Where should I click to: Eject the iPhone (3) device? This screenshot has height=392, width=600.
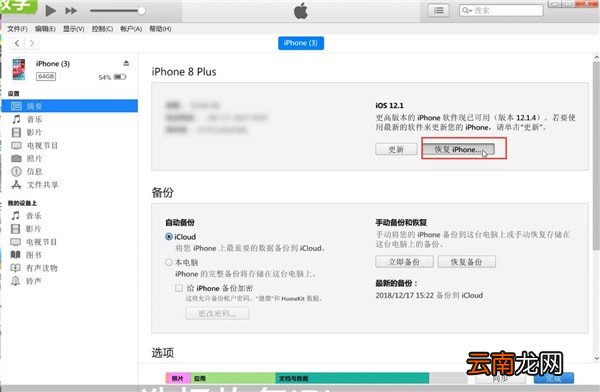(126, 63)
